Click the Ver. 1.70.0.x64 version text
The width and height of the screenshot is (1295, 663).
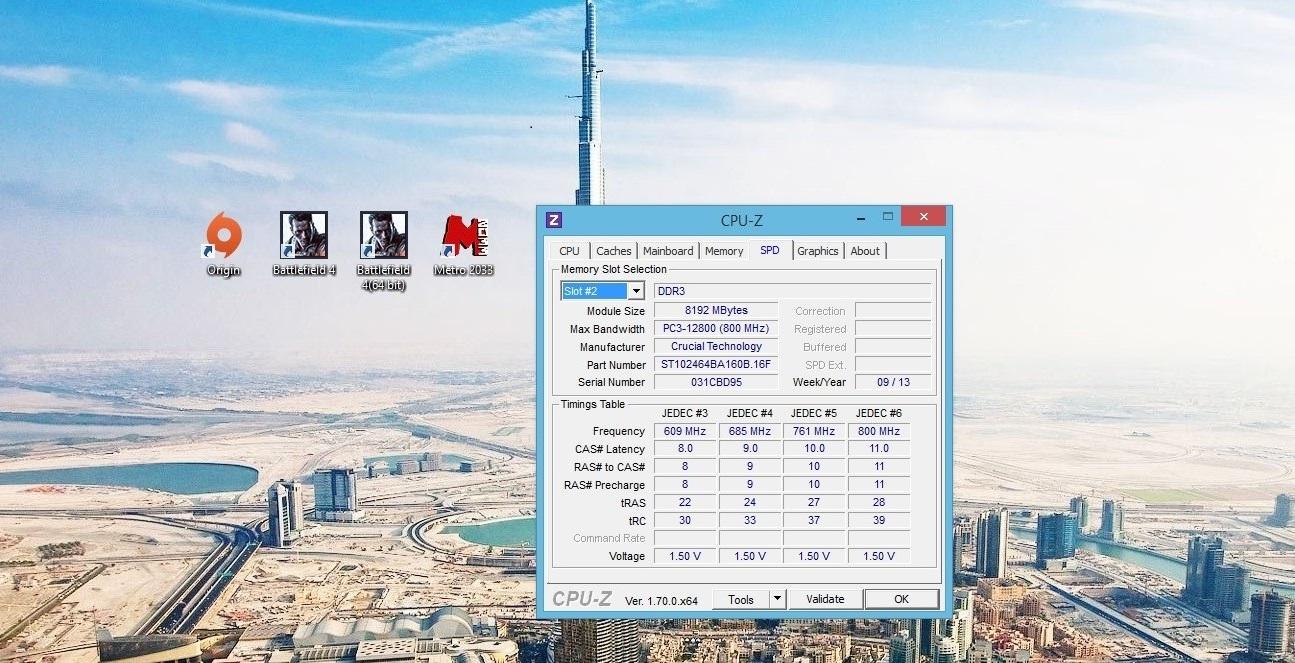click(x=661, y=601)
